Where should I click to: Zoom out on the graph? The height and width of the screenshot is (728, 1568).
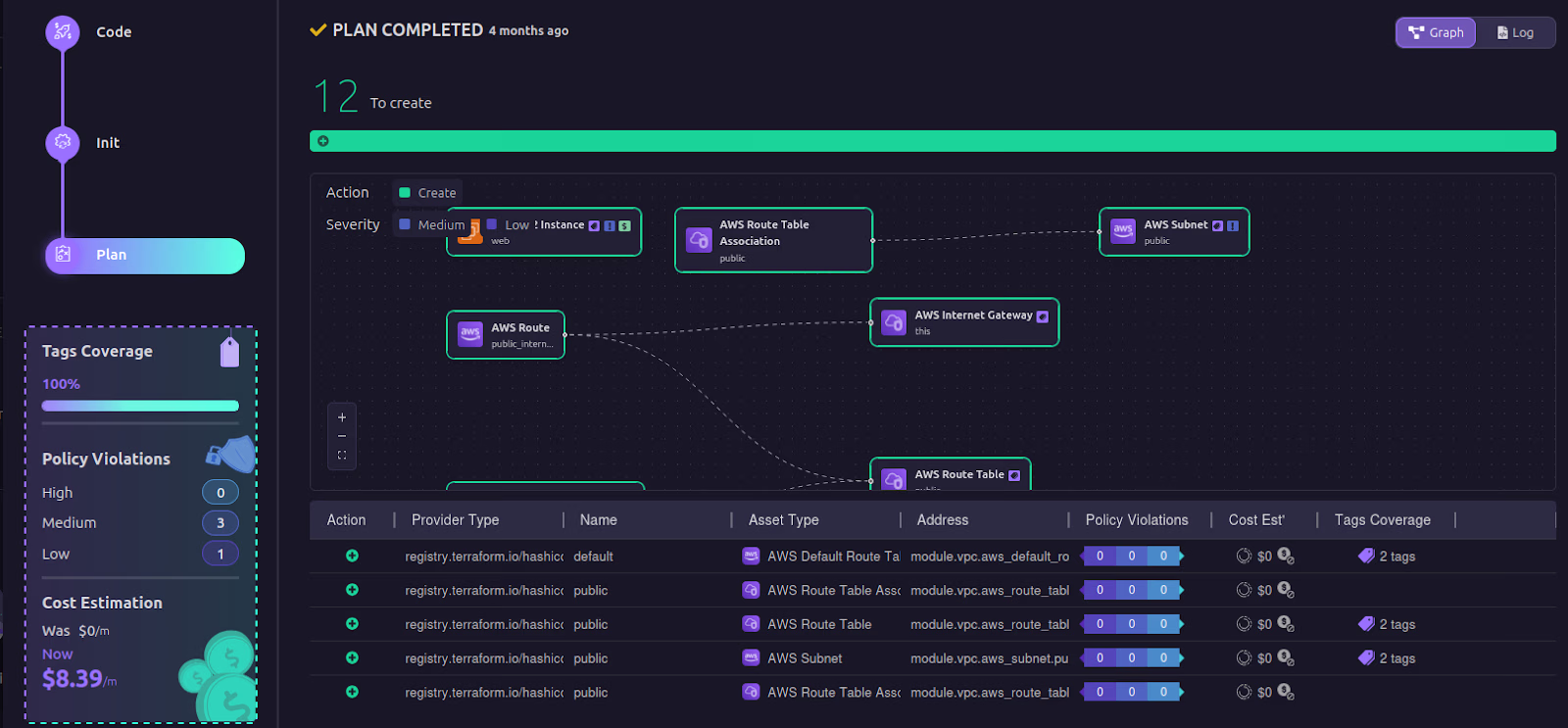pyautogui.click(x=342, y=436)
